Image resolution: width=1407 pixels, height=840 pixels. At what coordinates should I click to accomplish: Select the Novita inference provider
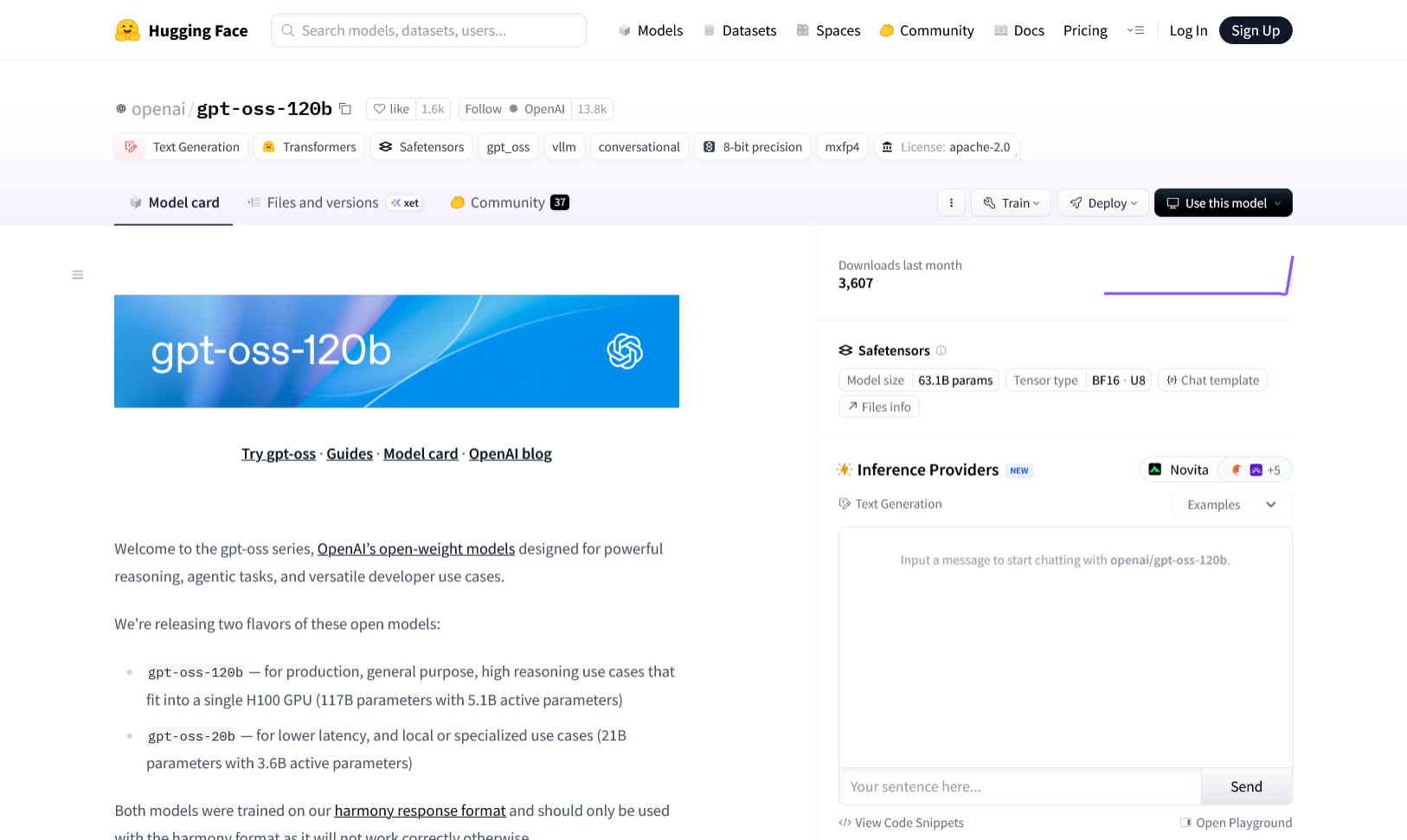1179,470
